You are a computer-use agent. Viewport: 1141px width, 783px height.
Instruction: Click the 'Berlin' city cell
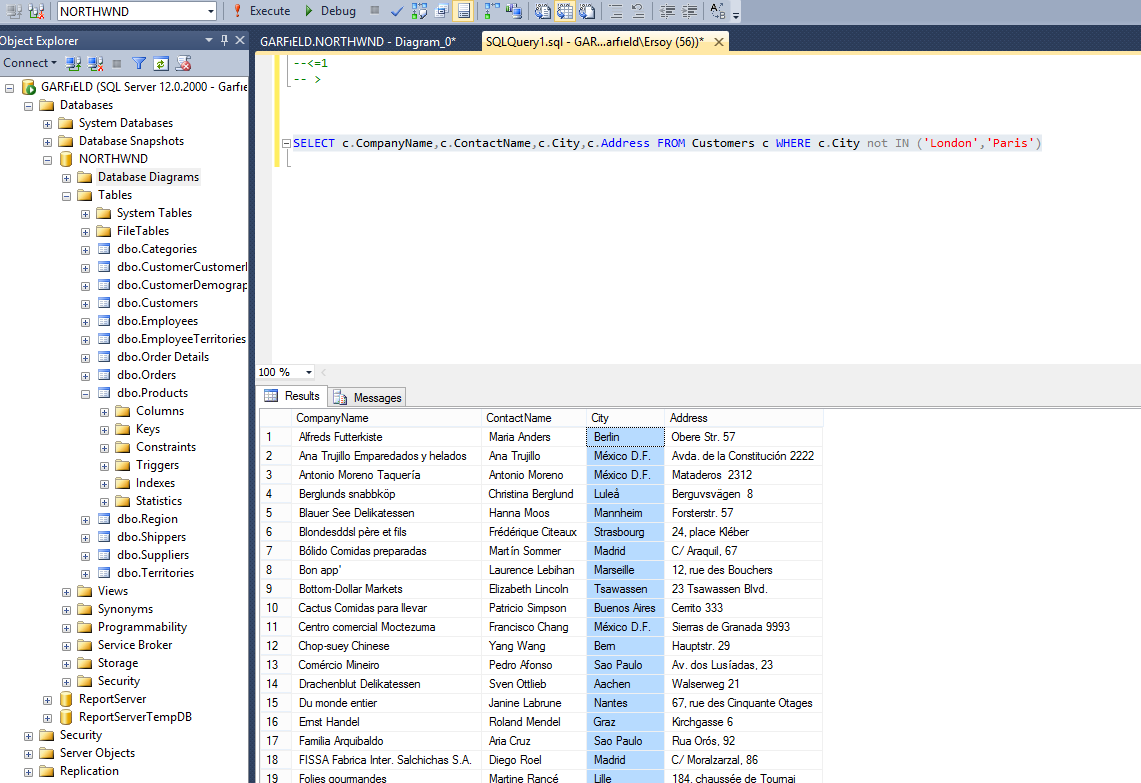click(x=625, y=437)
